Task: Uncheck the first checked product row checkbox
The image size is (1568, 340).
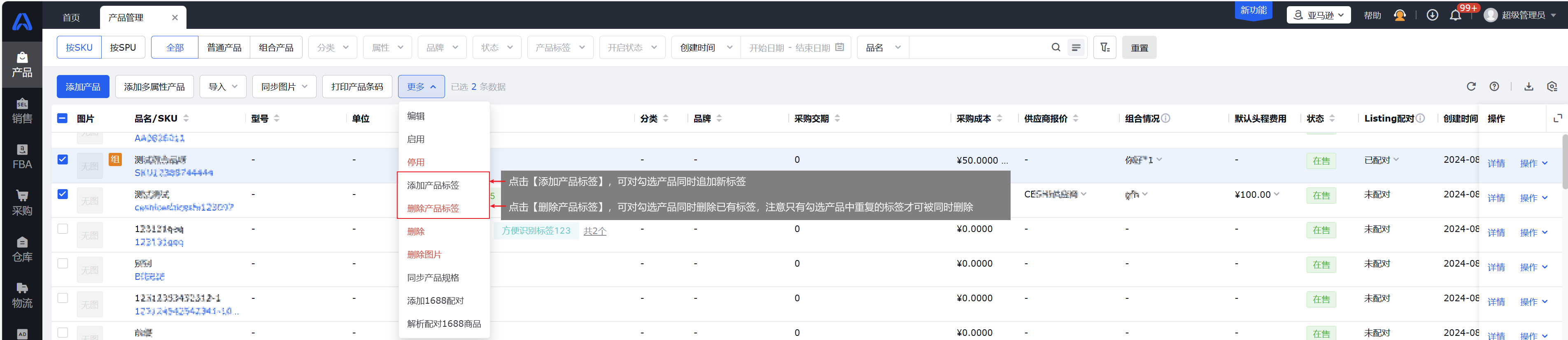Action: (x=62, y=159)
